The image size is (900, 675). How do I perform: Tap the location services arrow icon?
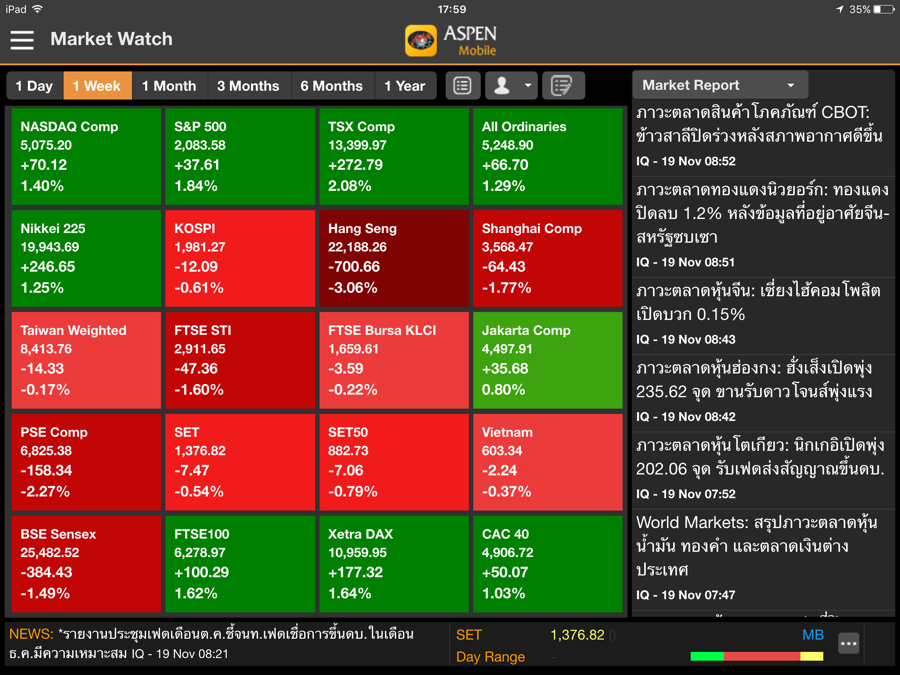click(840, 9)
